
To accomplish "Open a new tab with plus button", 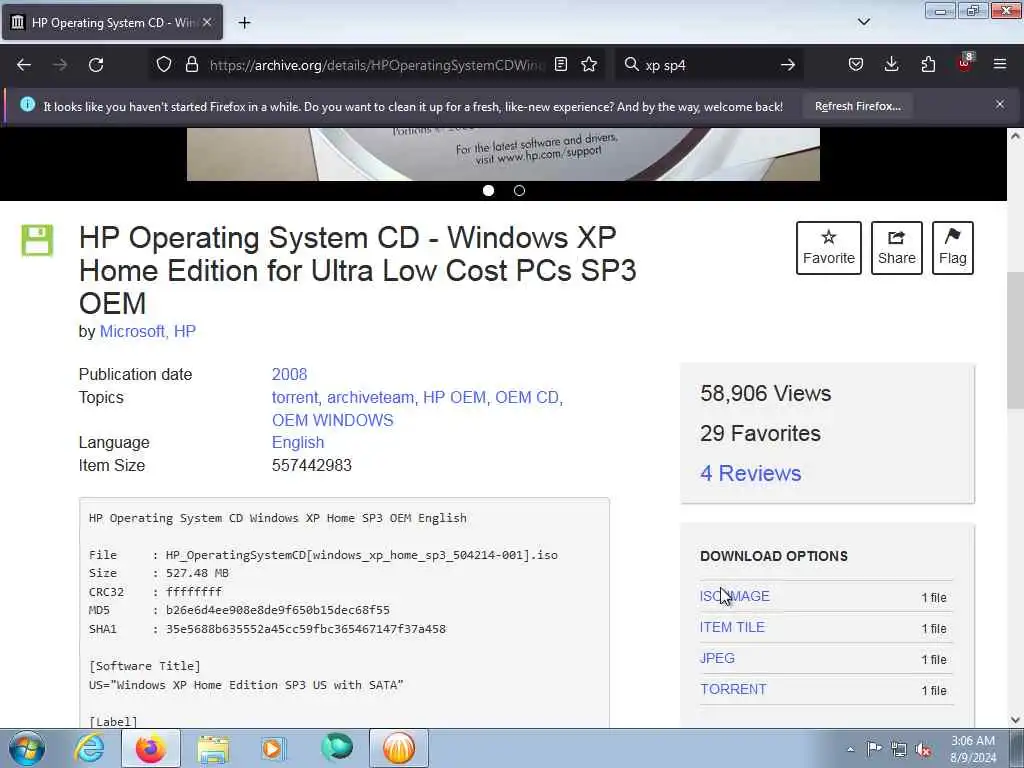I will 244,23.
